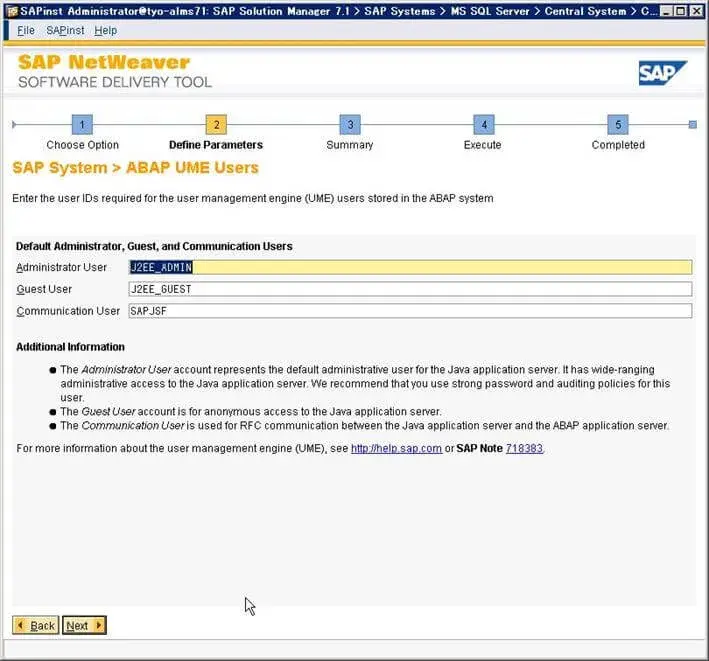Screen dimensions: 709x661
Task: Maximize the SAPinst window
Action: tap(680, 11)
